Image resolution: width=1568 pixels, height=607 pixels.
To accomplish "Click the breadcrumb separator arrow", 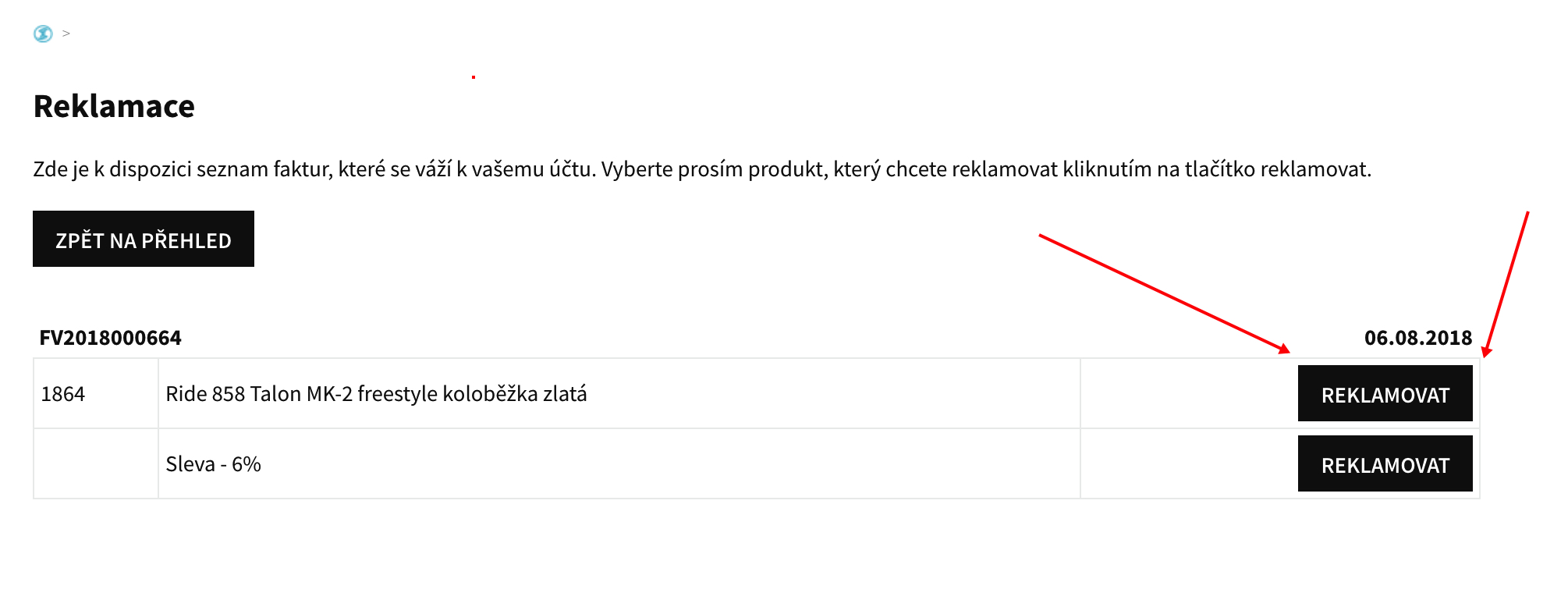I will tap(66, 34).
